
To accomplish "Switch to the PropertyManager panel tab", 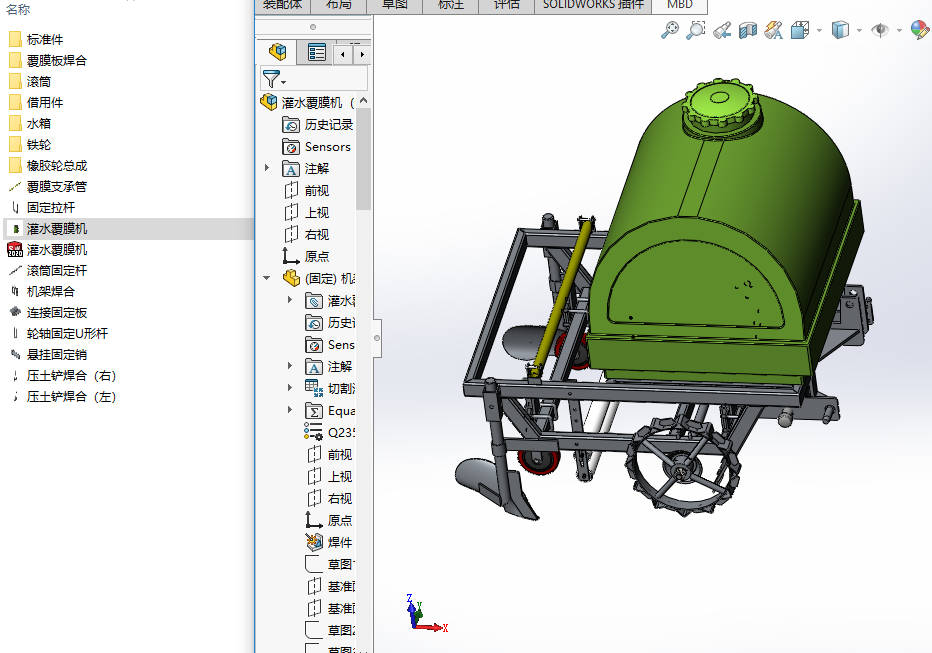I will (x=317, y=53).
